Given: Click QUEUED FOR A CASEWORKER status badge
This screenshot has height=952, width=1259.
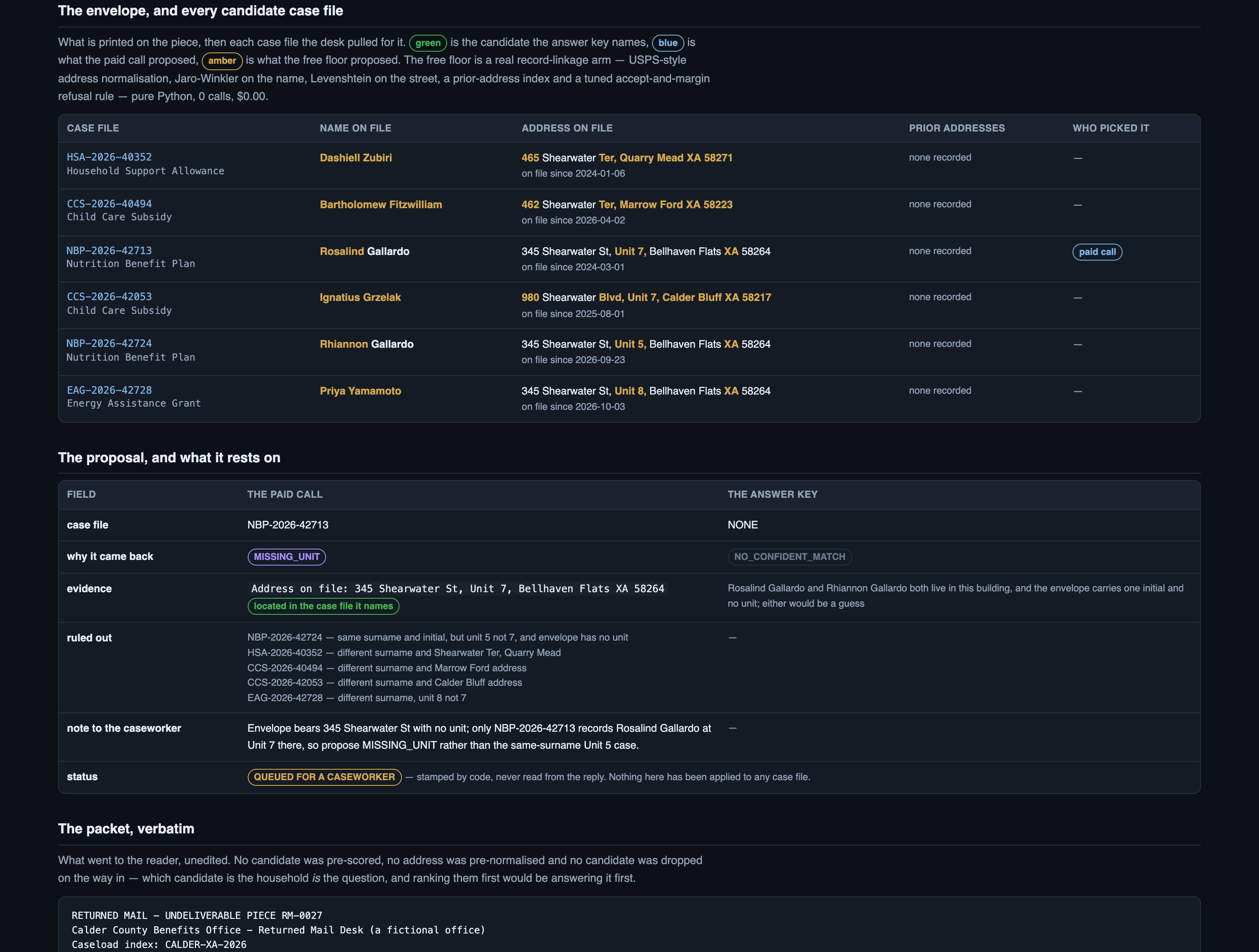Looking at the screenshot, I should [324, 777].
